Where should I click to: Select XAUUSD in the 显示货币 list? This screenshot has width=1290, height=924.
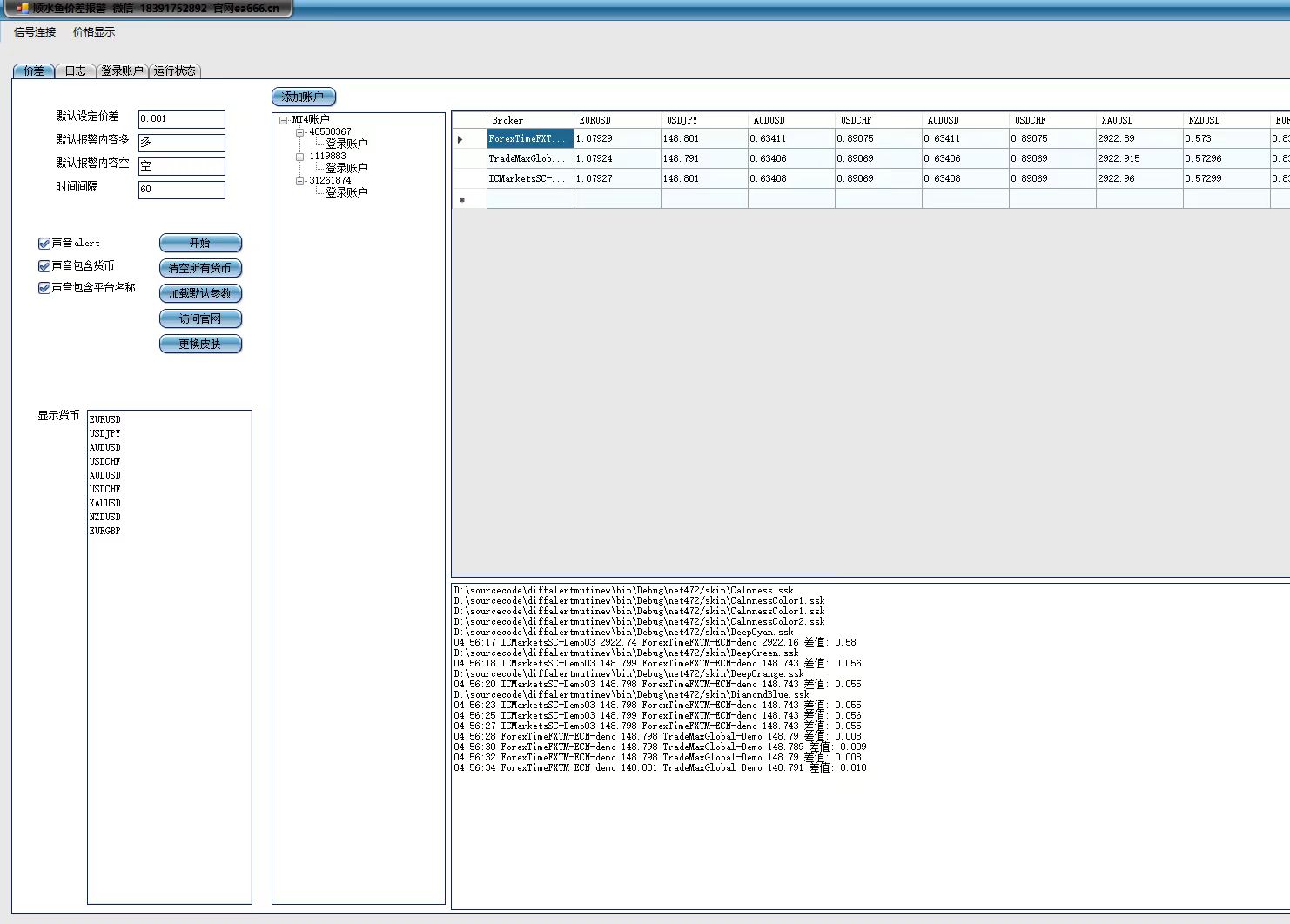point(105,503)
